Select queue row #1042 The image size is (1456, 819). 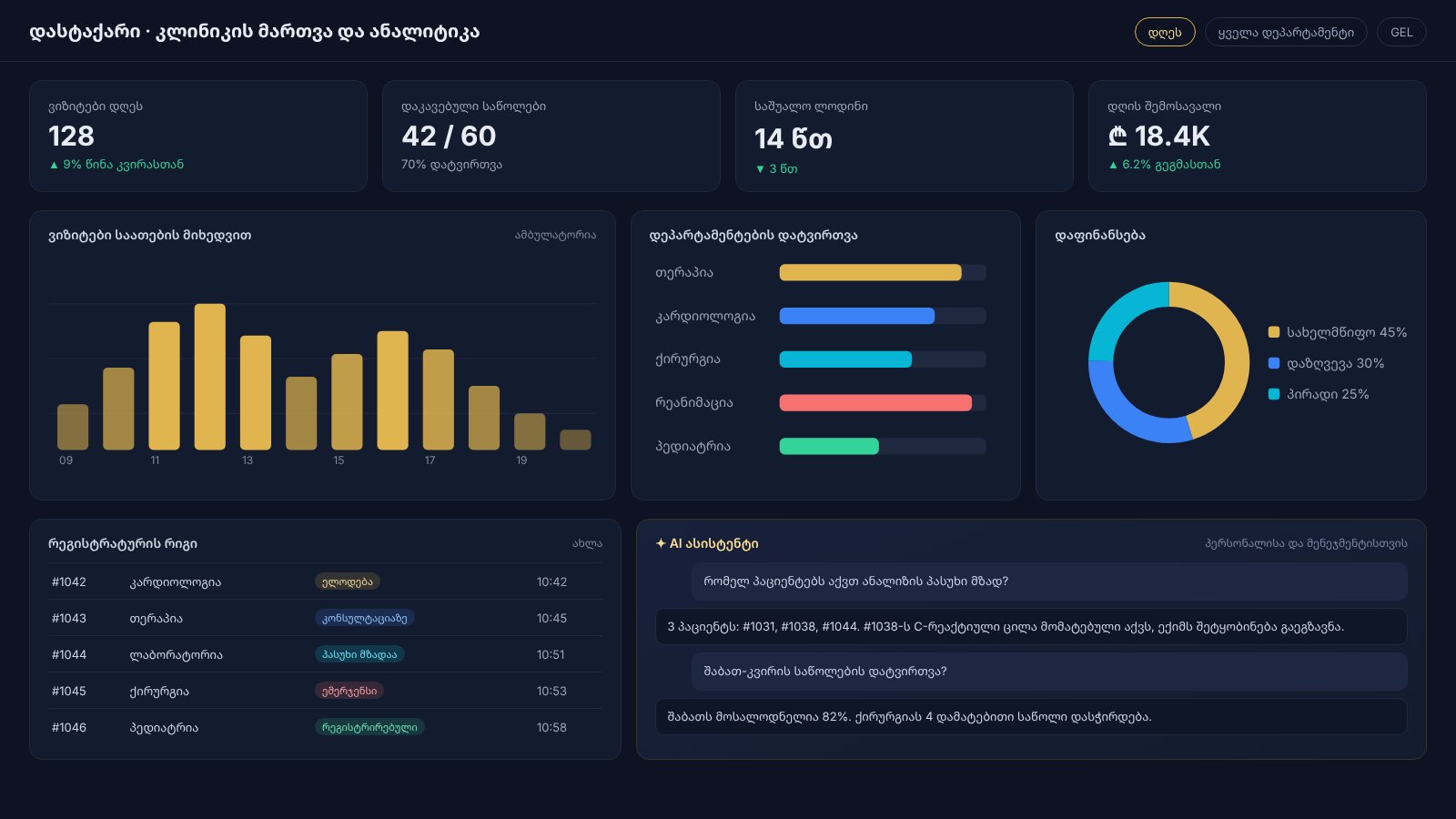click(325, 581)
